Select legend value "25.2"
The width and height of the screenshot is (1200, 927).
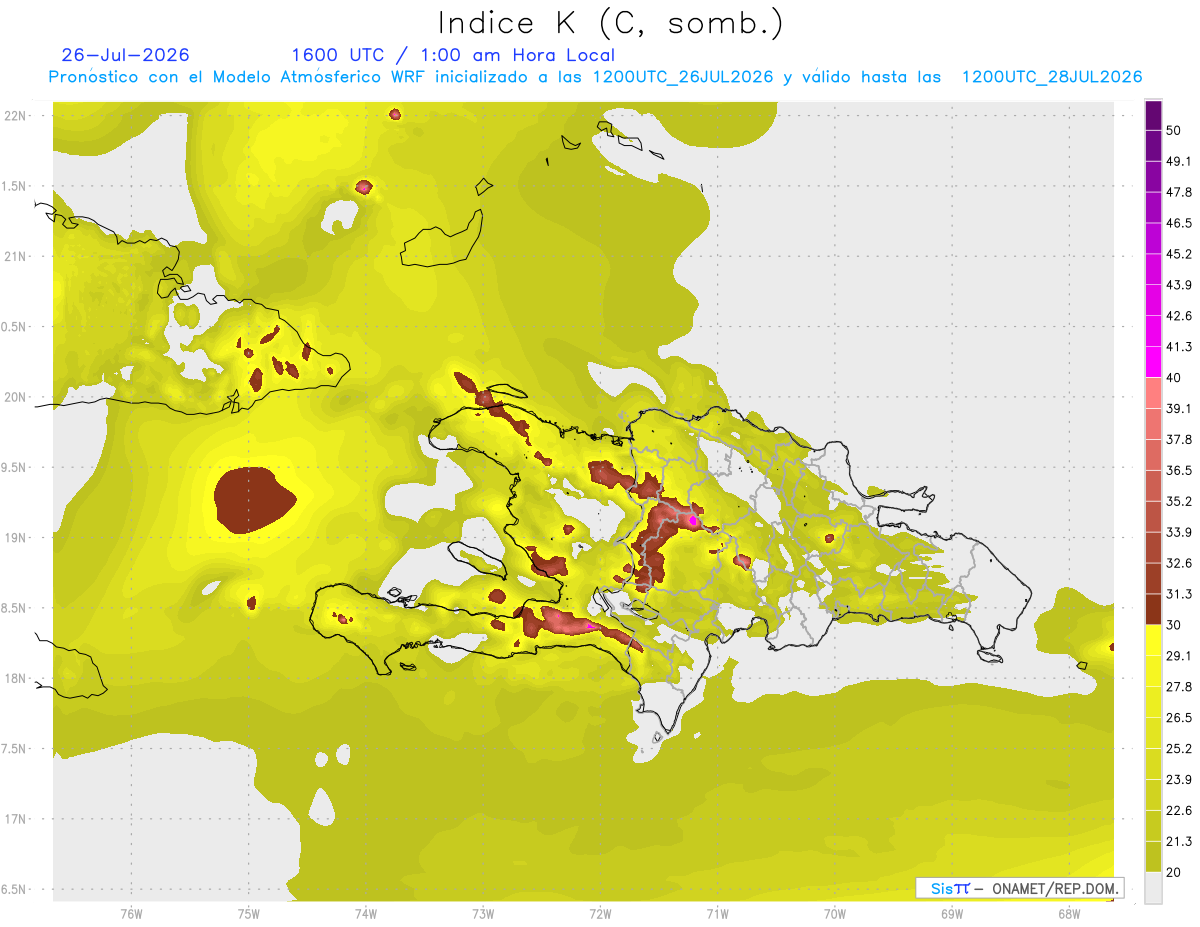coord(1179,749)
